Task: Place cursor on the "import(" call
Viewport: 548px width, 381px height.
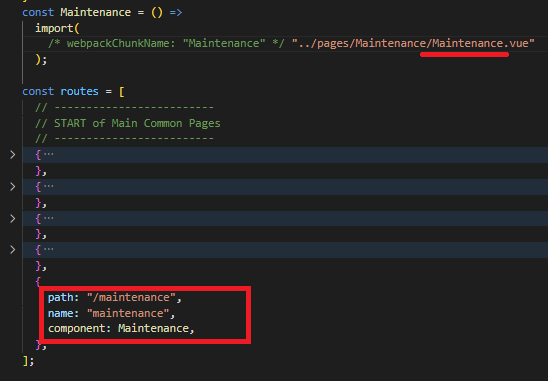Action: point(57,28)
